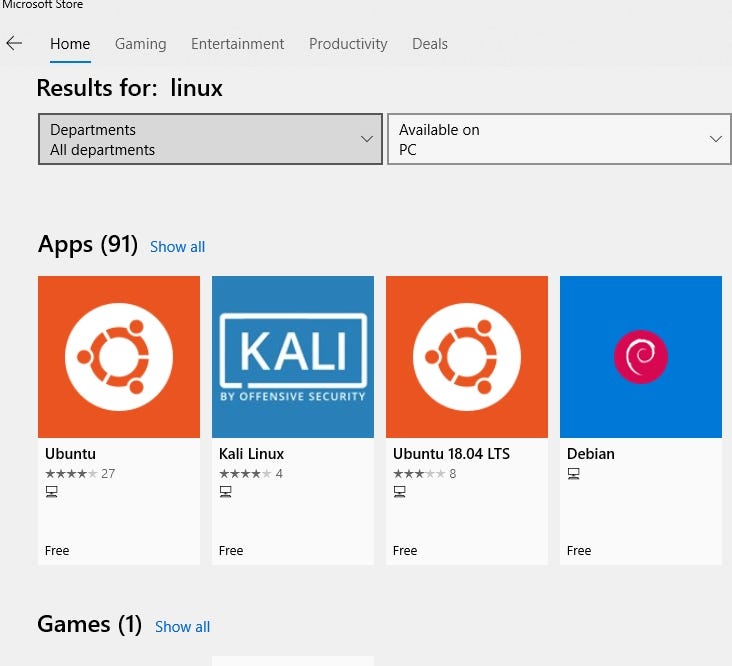Open the Ubuntu 18.04 LTS logo tile
Viewport: 732px width, 666px height.
point(467,357)
